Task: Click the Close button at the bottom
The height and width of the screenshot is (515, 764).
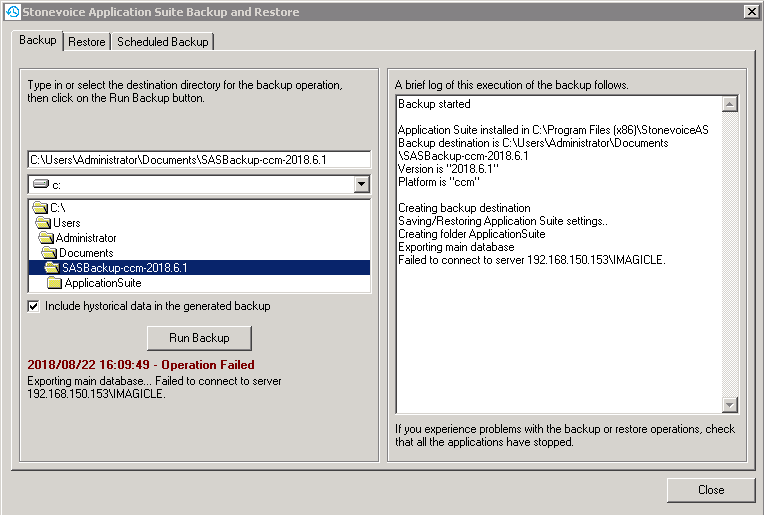Action: [x=710, y=490]
